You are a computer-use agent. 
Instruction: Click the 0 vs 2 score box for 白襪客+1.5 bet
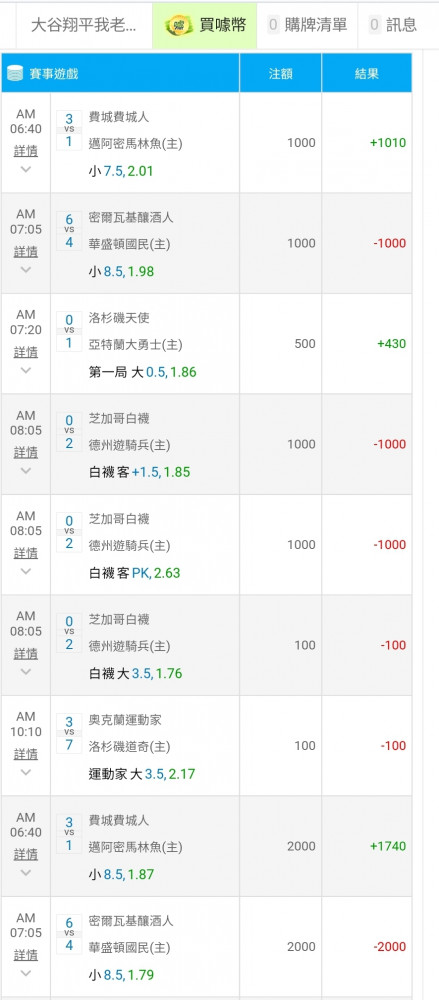[x=69, y=432]
